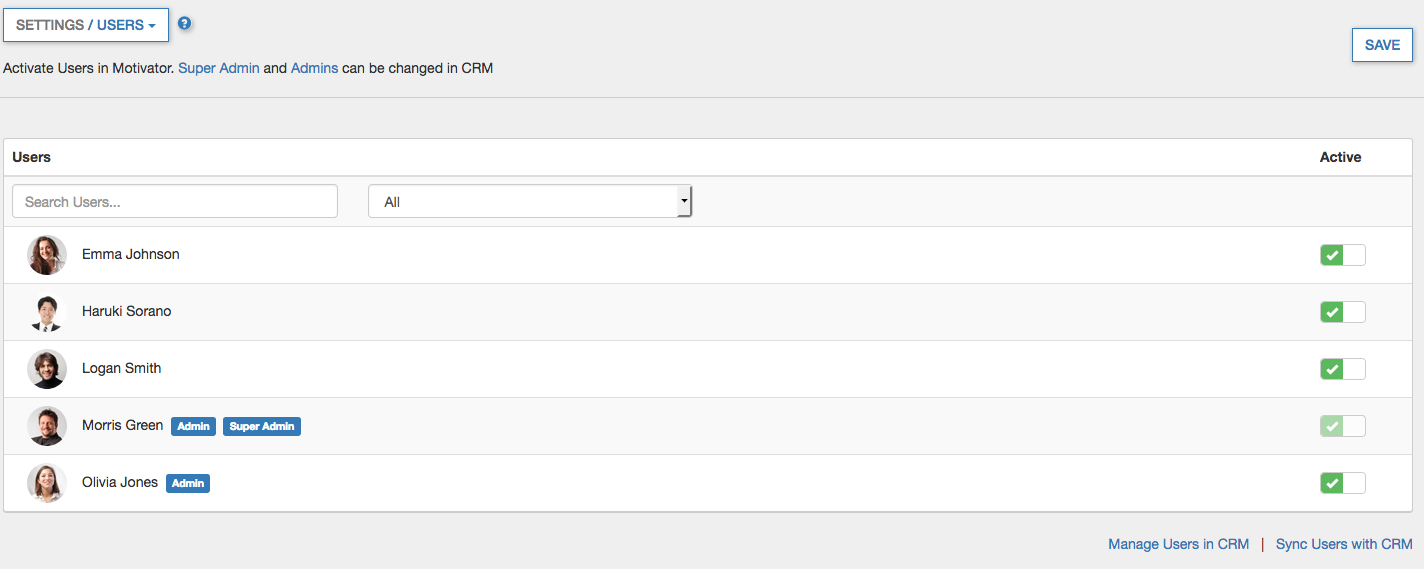
Task: Save the user settings
Action: click(1382, 45)
